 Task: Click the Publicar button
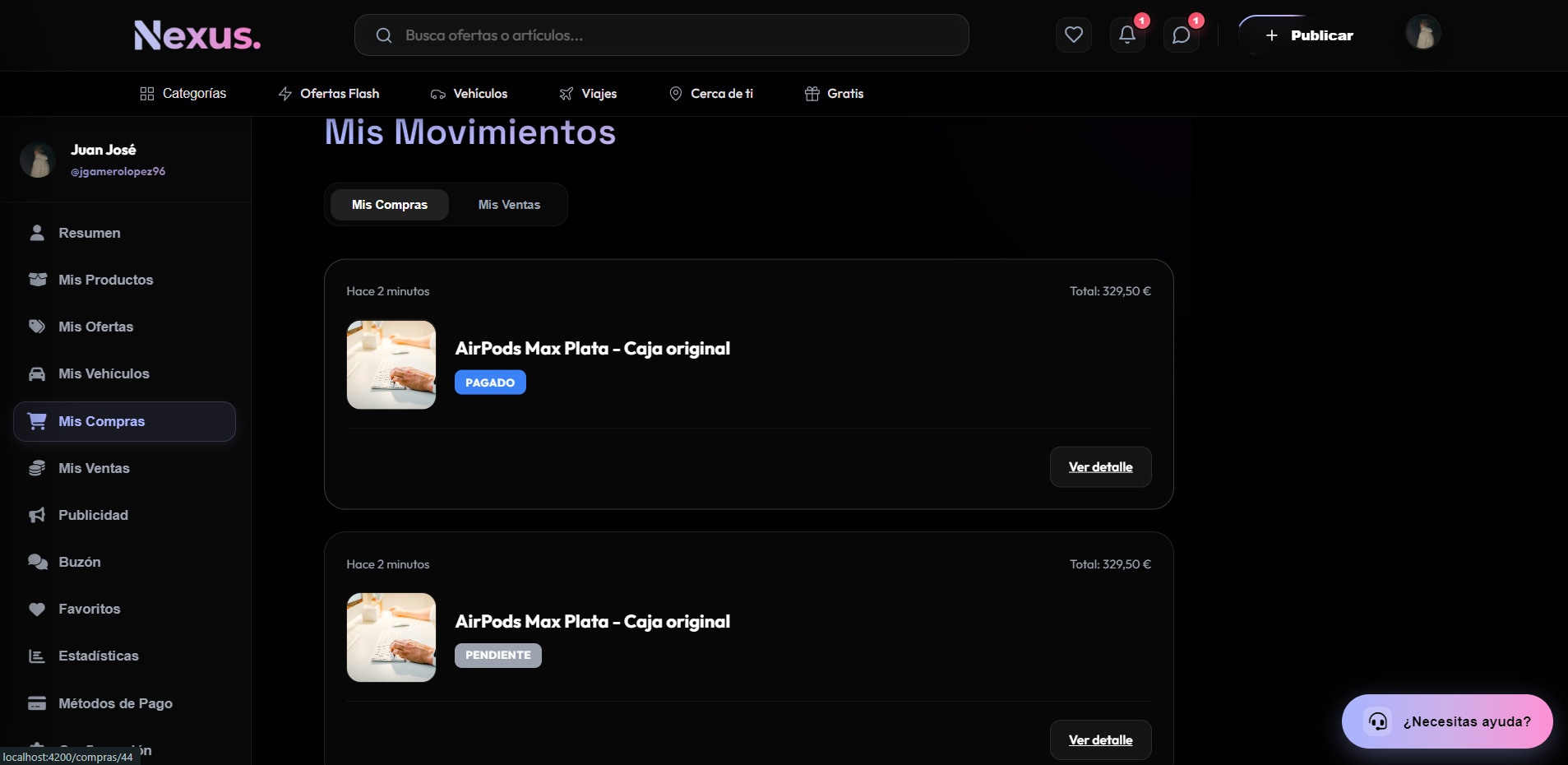[x=1309, y=35]
